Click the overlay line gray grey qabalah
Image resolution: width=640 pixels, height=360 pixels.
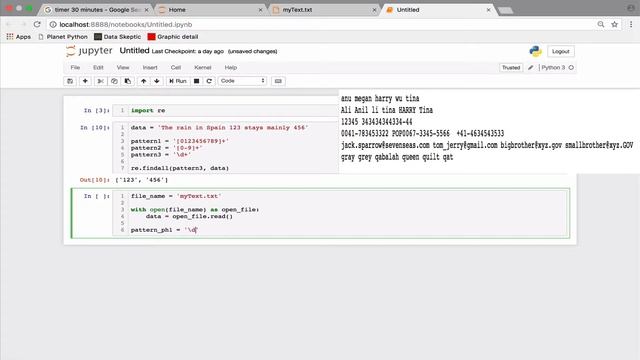pyautogui.click(x=397, y=157)
